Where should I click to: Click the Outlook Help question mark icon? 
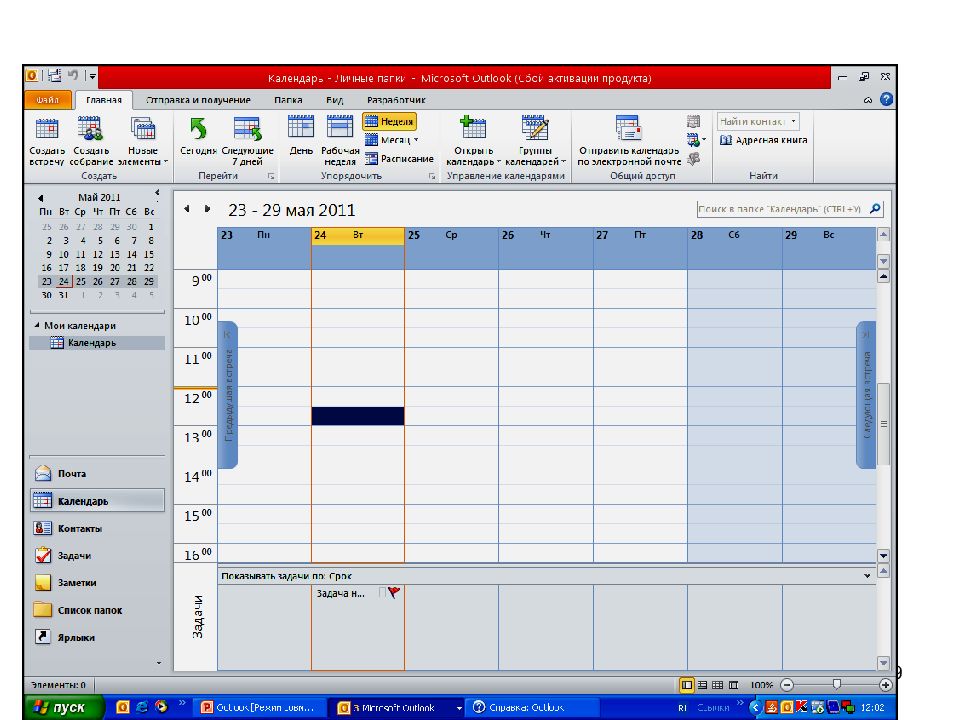coord(886,99)
